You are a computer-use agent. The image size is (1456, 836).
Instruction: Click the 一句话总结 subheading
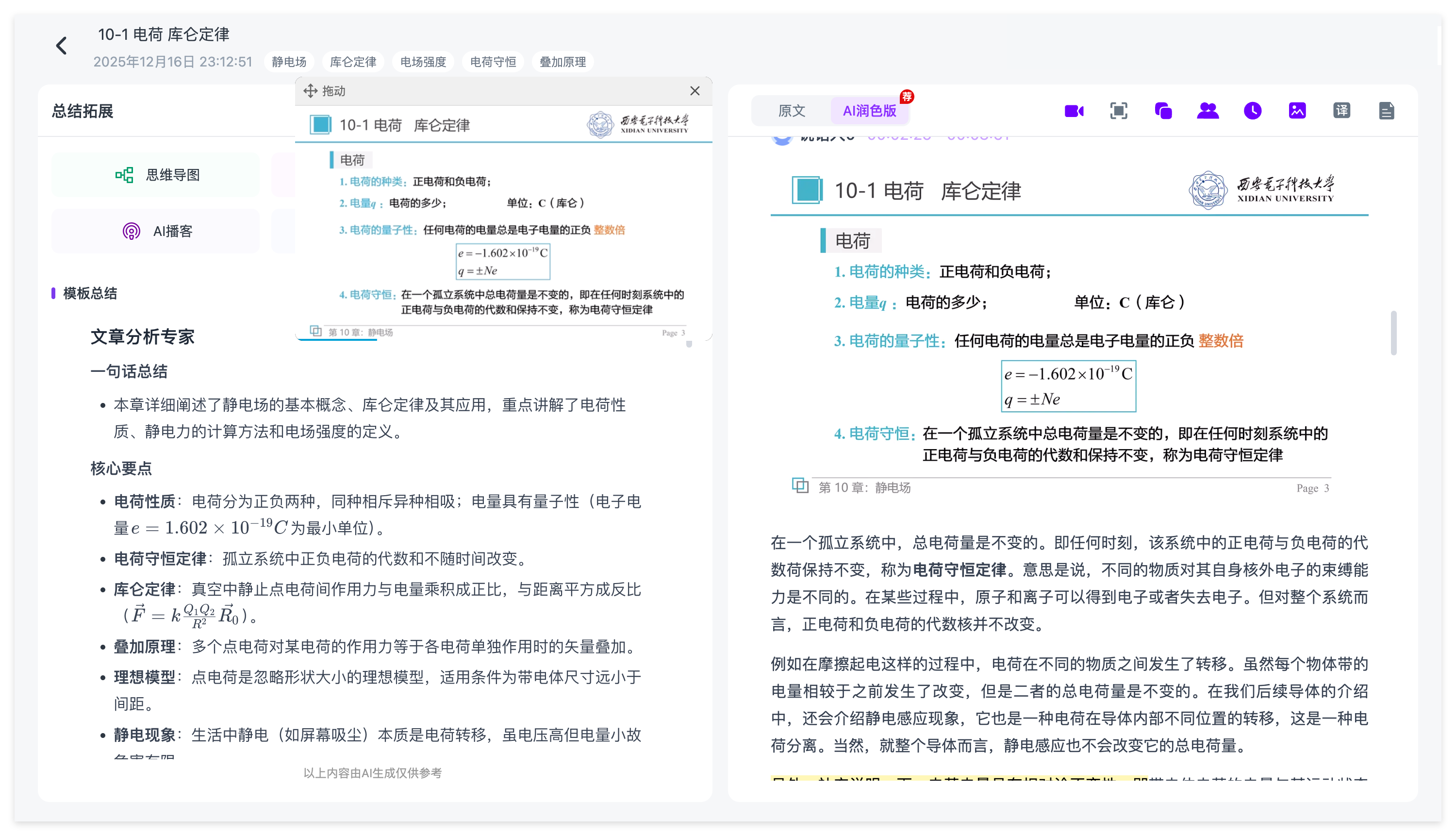click(x=129, y=371)
